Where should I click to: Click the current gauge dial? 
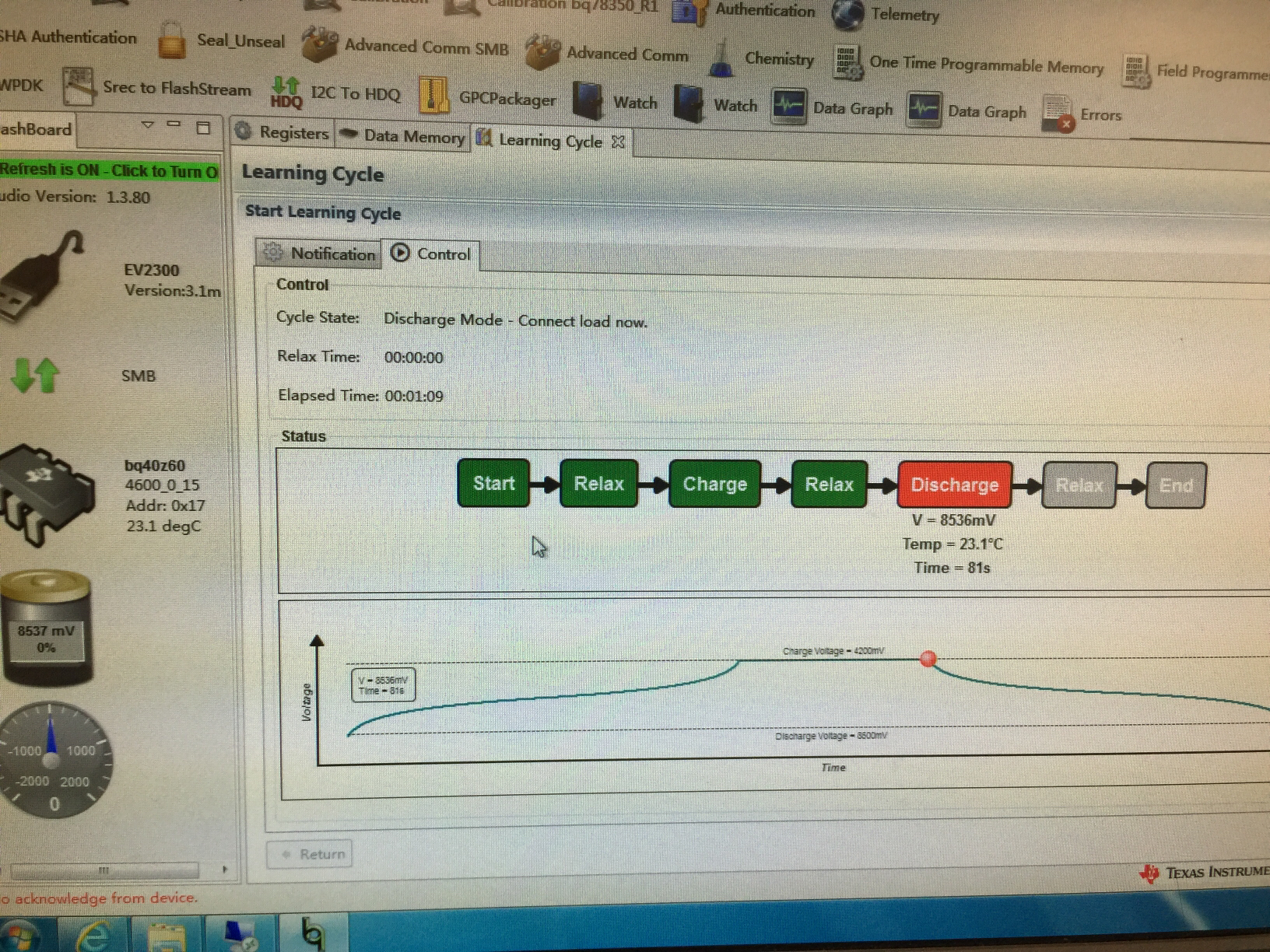[x=53, y=760]
